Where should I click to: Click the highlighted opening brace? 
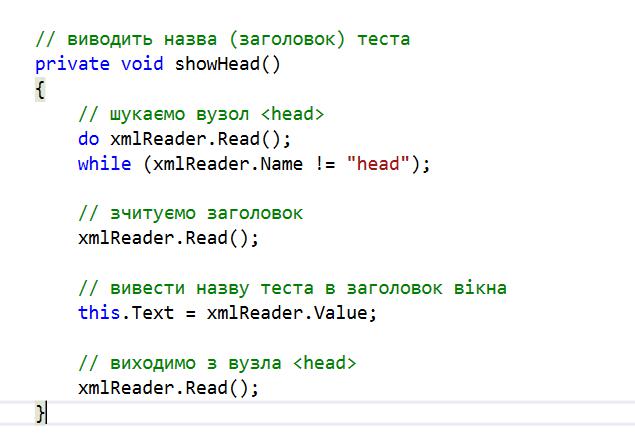coord(40,90)
